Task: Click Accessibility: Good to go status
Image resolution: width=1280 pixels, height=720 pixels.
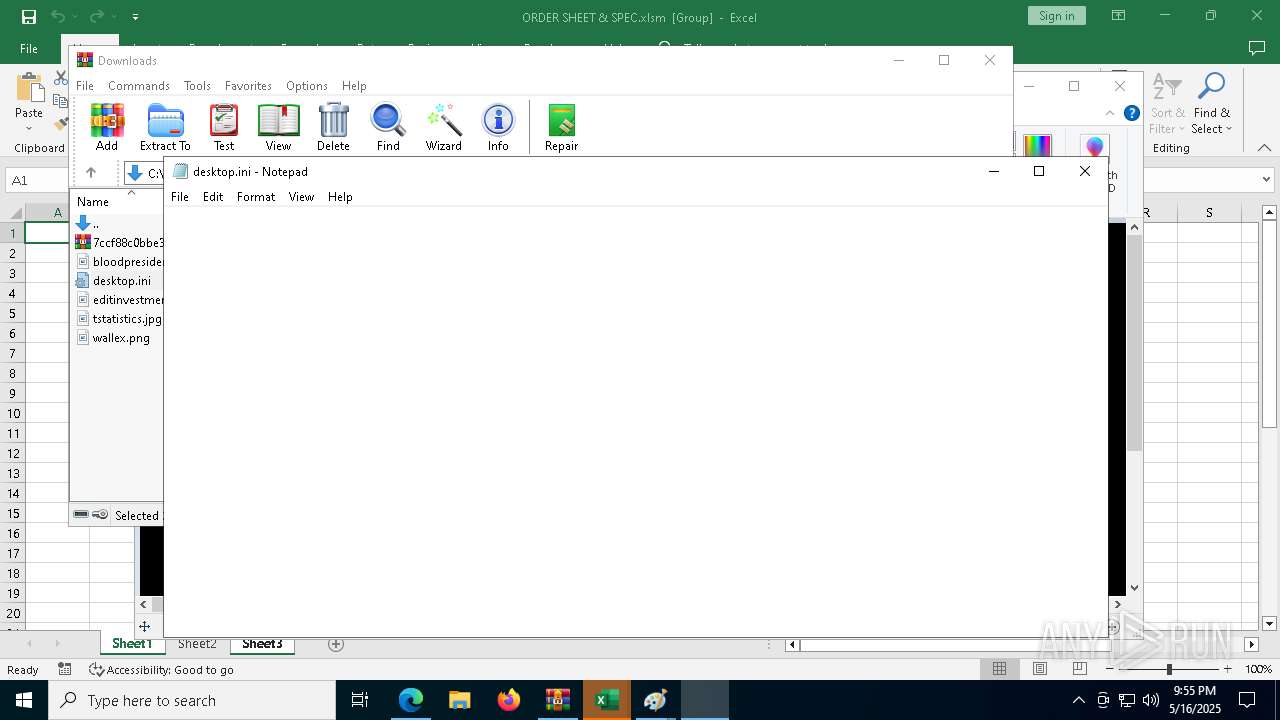Action: (x=161, y=670)
